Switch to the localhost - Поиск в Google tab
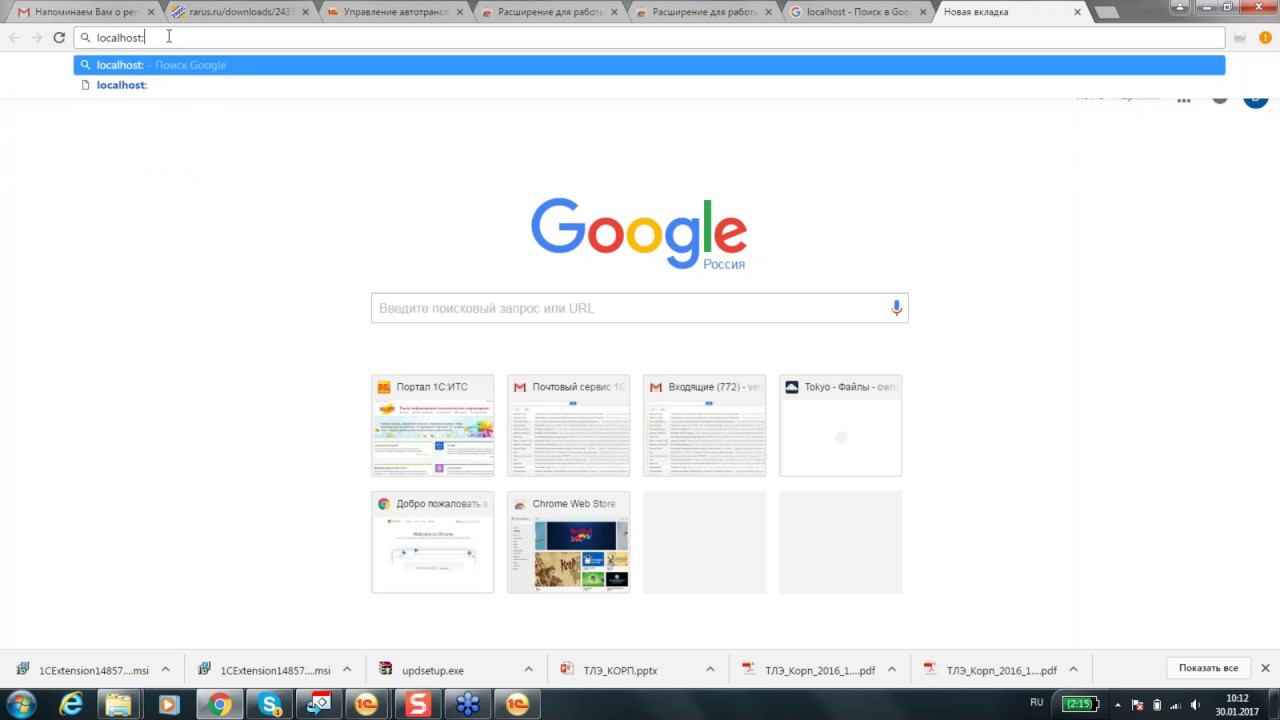The image size is (1280, 720). pos(856,12)
